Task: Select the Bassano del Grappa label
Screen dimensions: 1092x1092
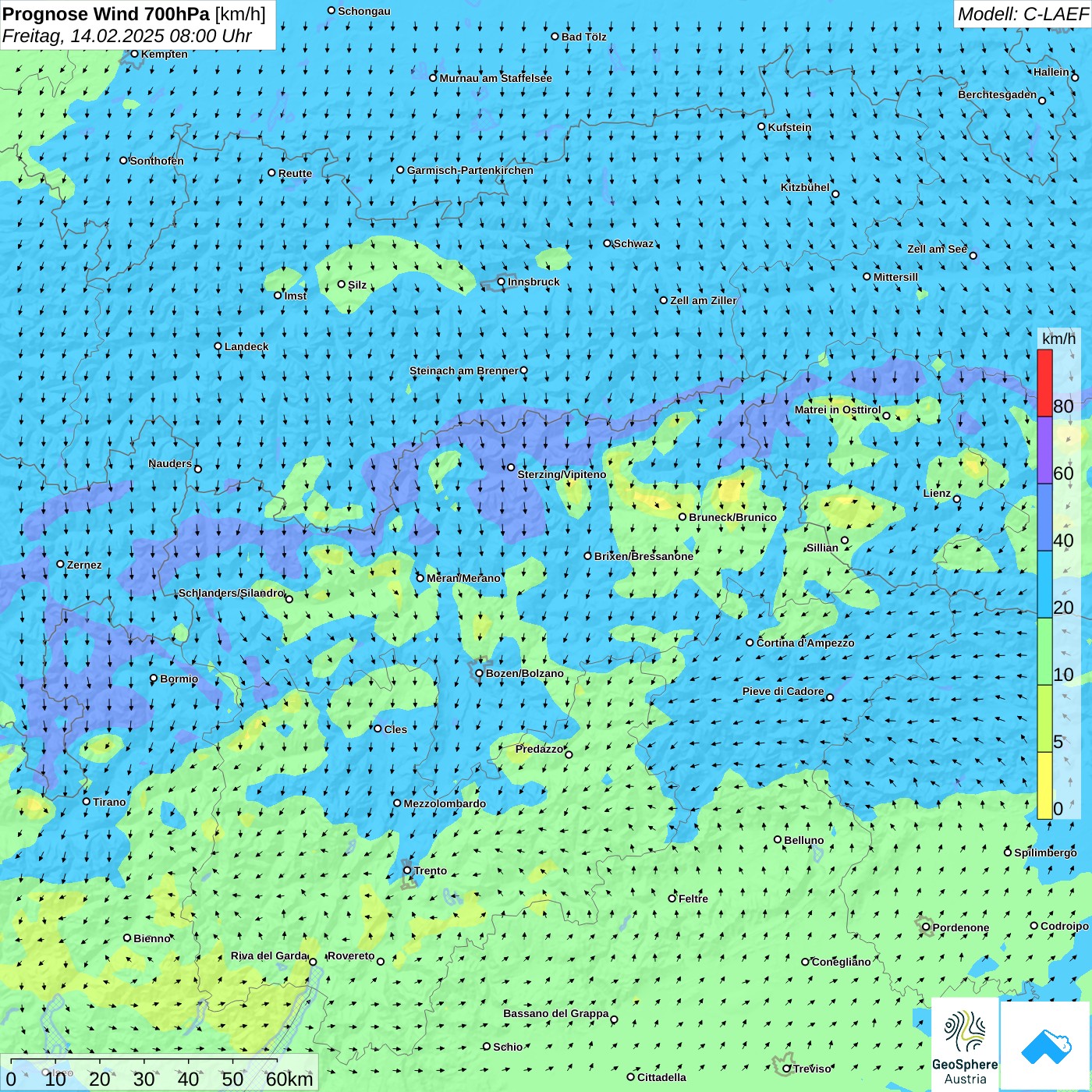Action: tap(556, 1013)
